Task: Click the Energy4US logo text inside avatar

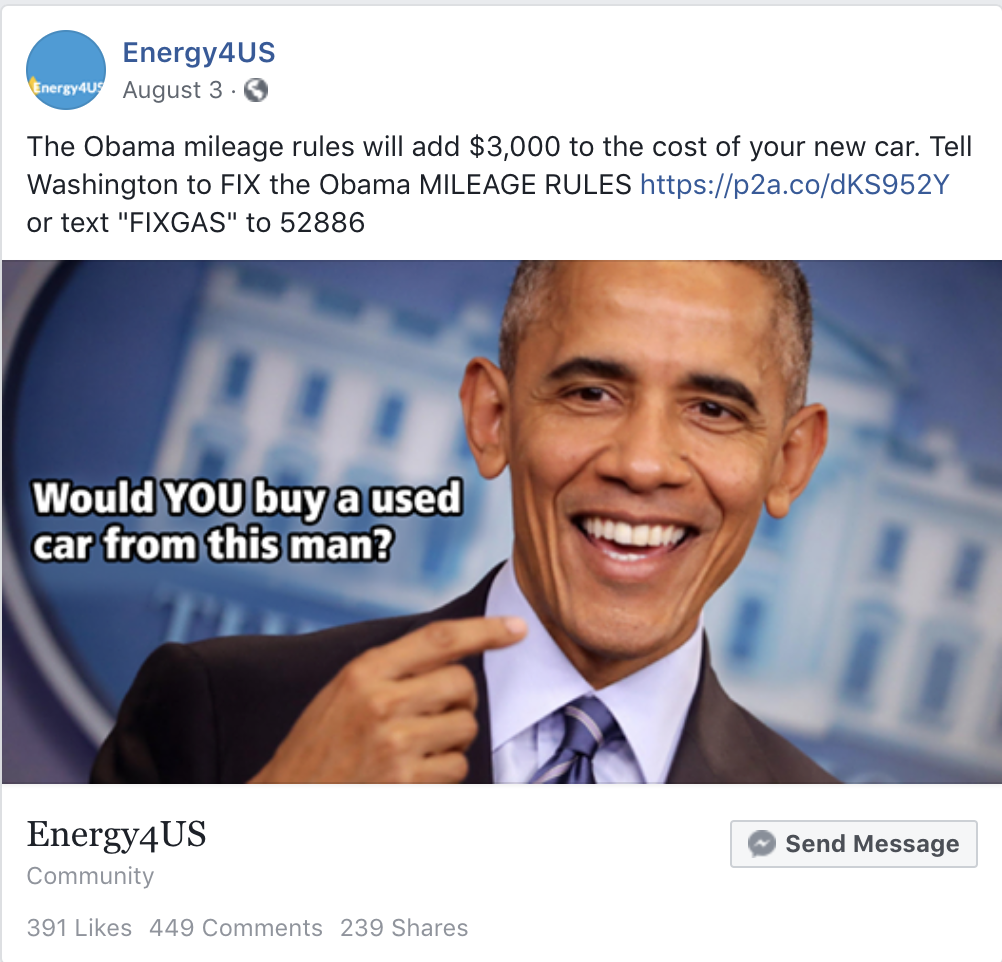Action: [x=66, y=87]
